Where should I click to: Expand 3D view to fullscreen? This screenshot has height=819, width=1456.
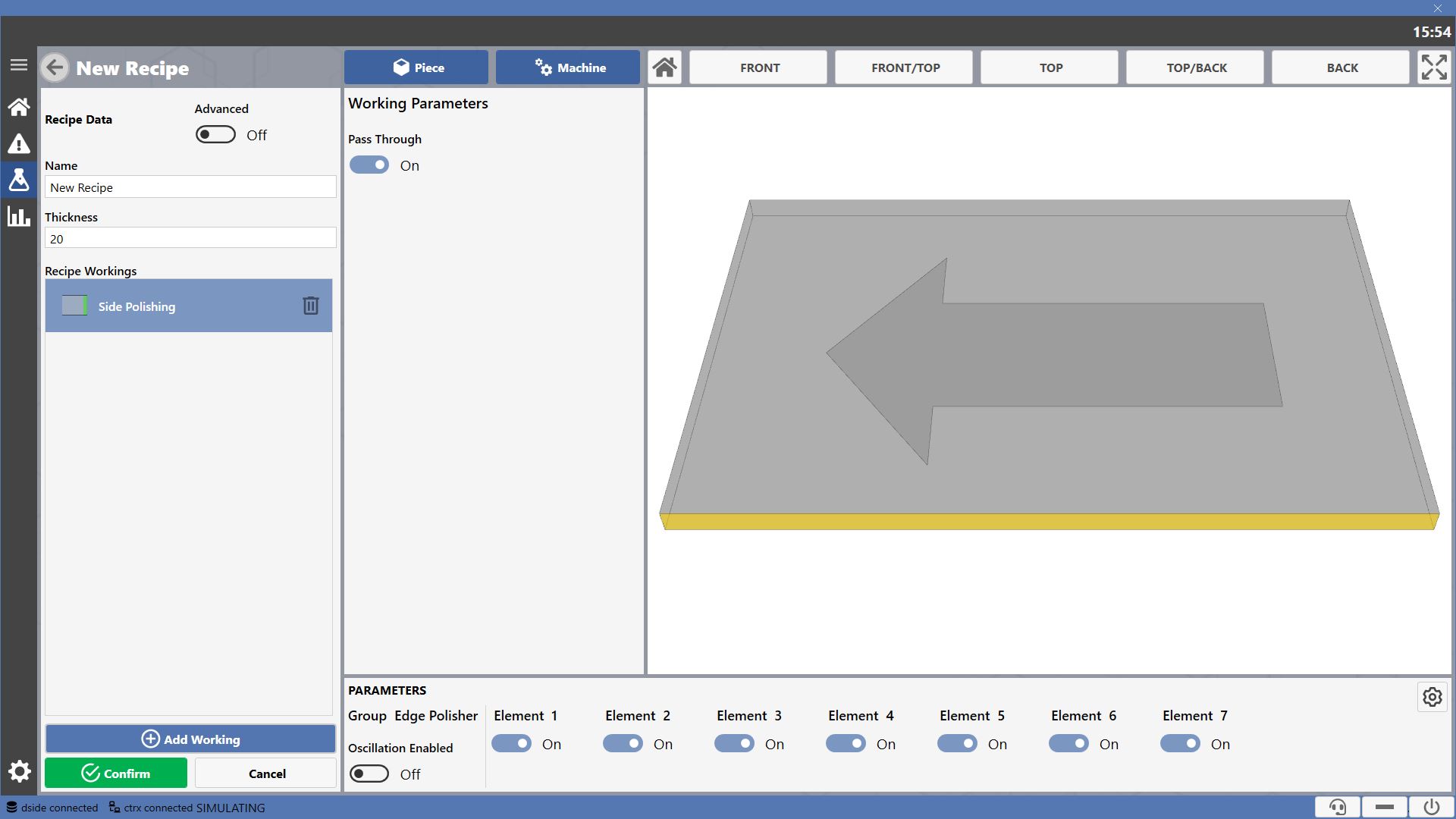tap(1434, 67)
